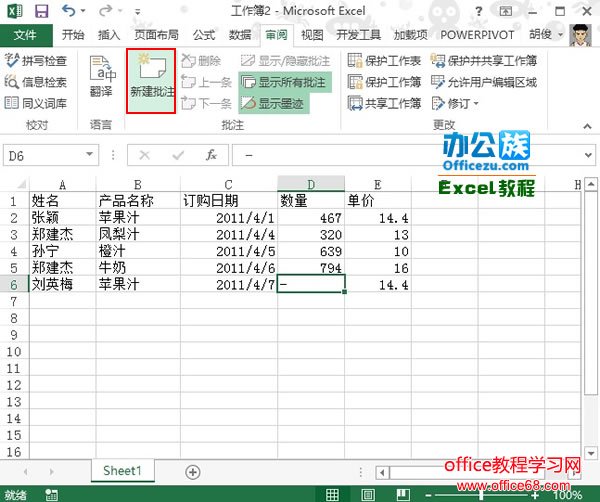Click the zoom out minus button
This screenshot has width=600, height=502.
coord(428,495)
